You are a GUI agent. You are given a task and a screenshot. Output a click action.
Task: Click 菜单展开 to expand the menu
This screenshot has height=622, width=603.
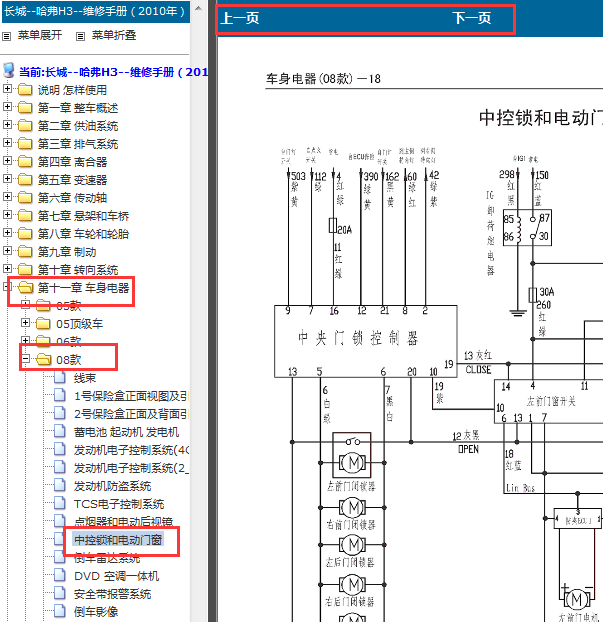click(40, 35)
